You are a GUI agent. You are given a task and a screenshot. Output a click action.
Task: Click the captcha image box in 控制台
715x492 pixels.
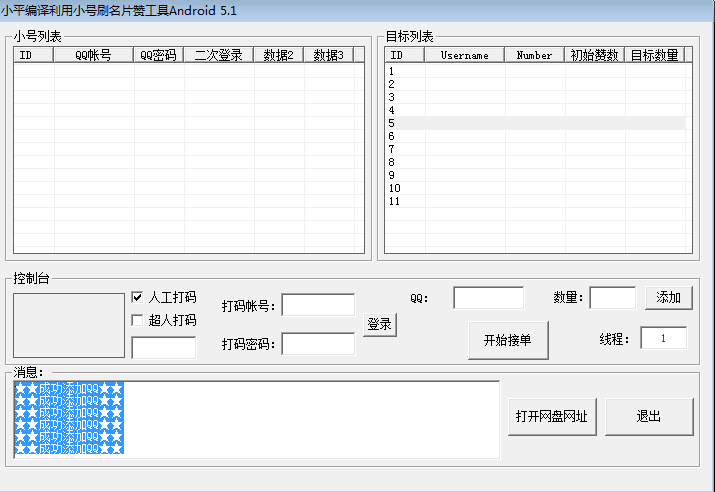tap(69, 326)
